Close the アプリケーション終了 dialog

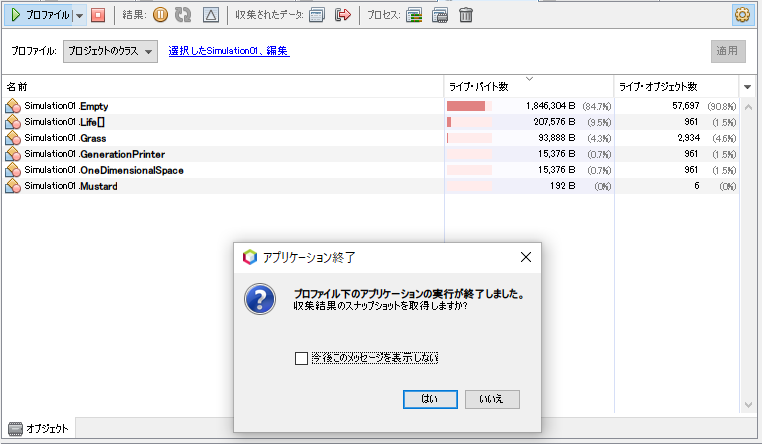(526, 257)
